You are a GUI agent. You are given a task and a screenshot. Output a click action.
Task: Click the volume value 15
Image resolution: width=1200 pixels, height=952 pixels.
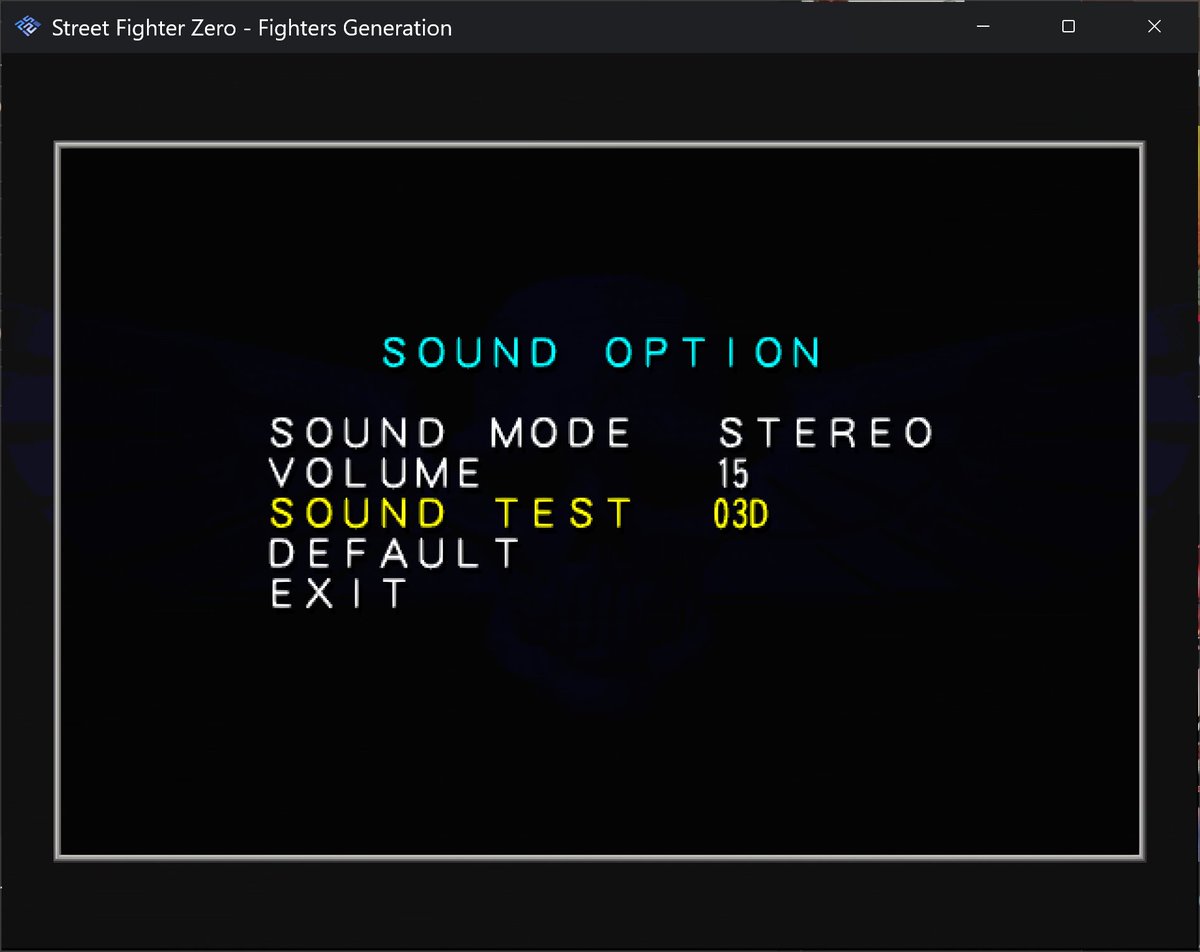point(733,473)
